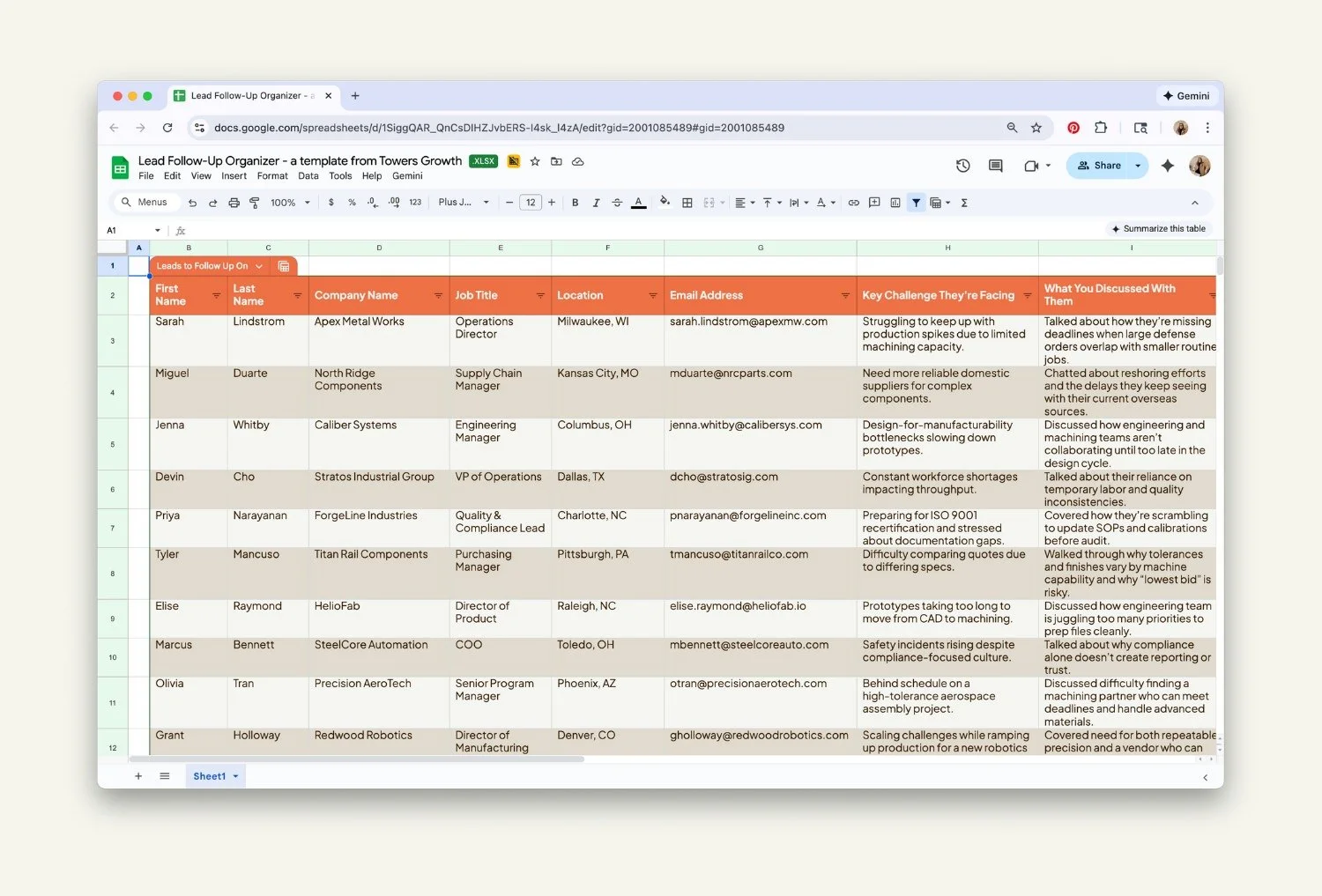Open the File menu
1322x896 pixels.
click(146, 176)
